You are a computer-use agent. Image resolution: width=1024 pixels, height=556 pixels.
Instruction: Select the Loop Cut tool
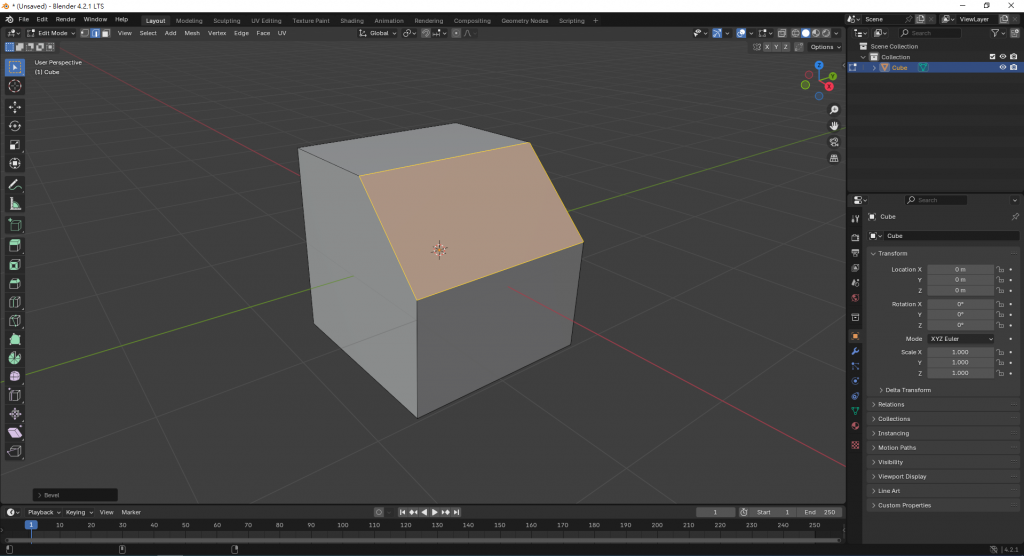click(15, 302)
